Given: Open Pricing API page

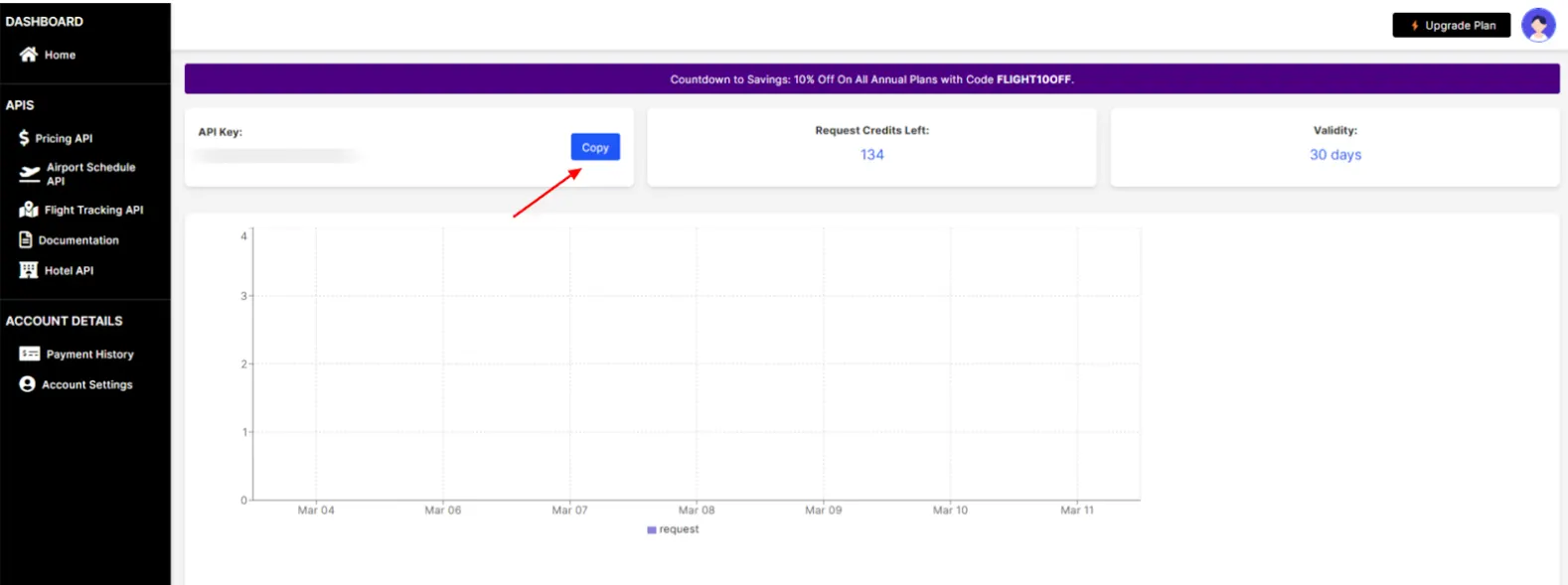Looking at the screenshot, I should coord(64,138).
